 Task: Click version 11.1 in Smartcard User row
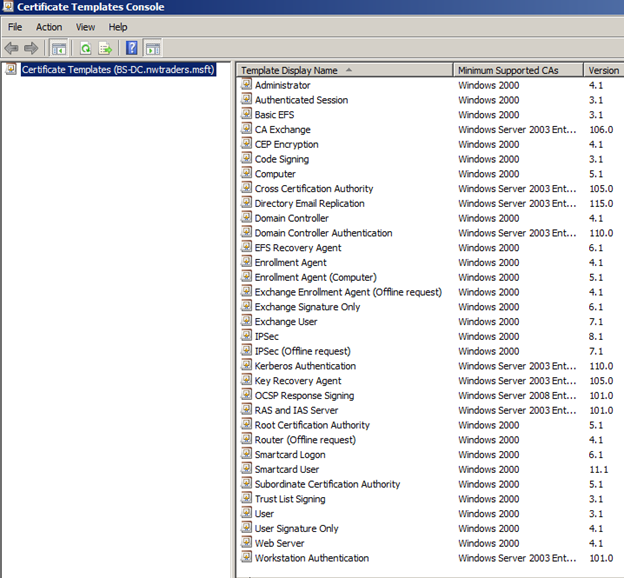point(599,469)
